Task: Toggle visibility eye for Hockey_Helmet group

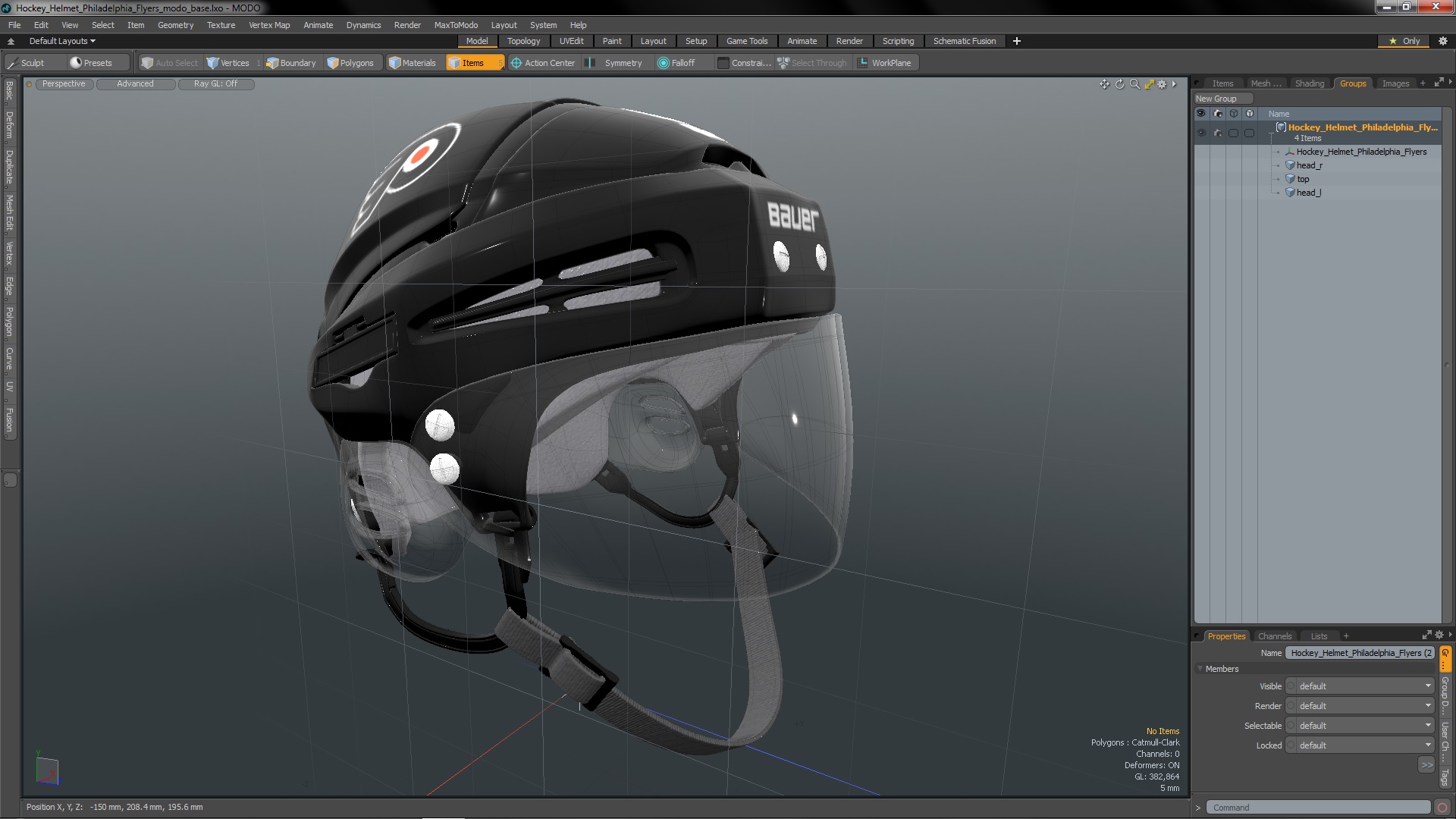Action: 1201,133
